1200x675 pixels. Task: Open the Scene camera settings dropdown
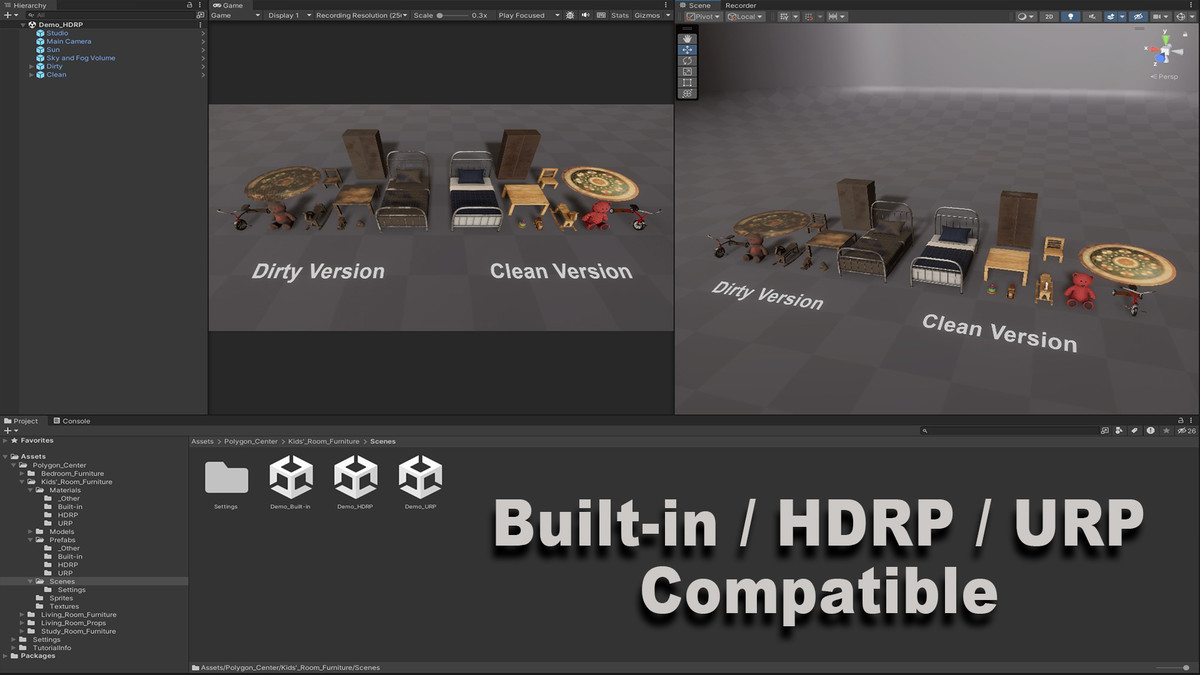pyautogui.click(x=1160, y=16)
